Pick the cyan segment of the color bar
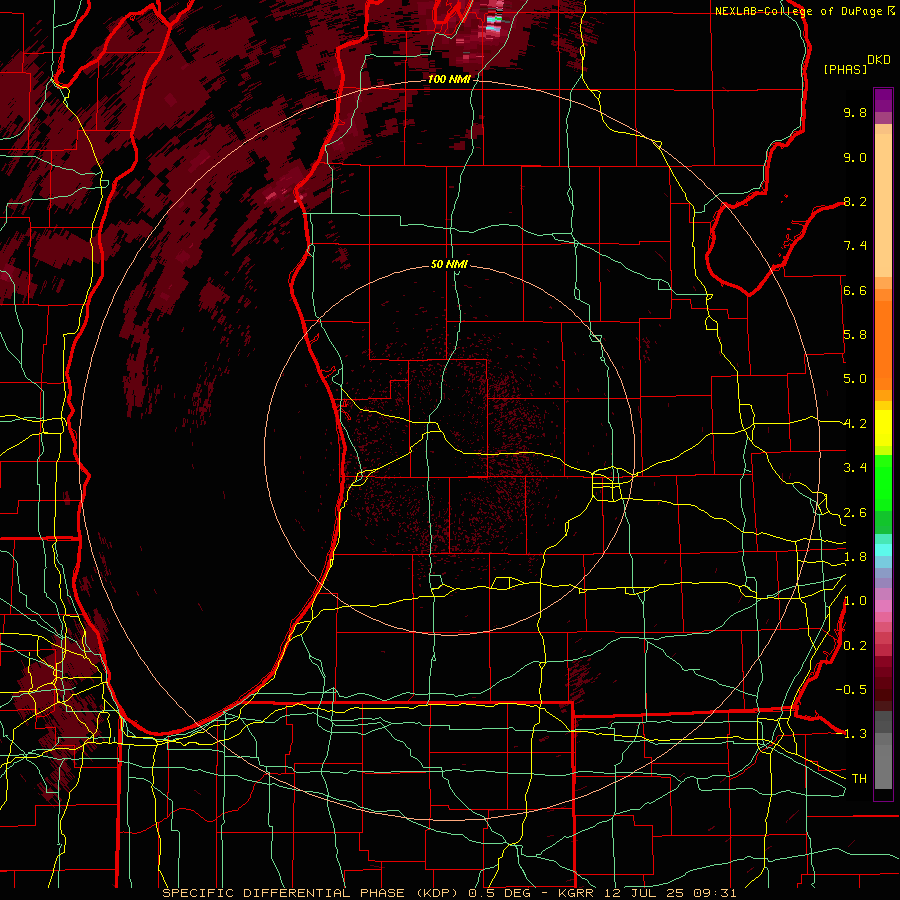Viewport: 900px width, 900px height. point(883,550)
